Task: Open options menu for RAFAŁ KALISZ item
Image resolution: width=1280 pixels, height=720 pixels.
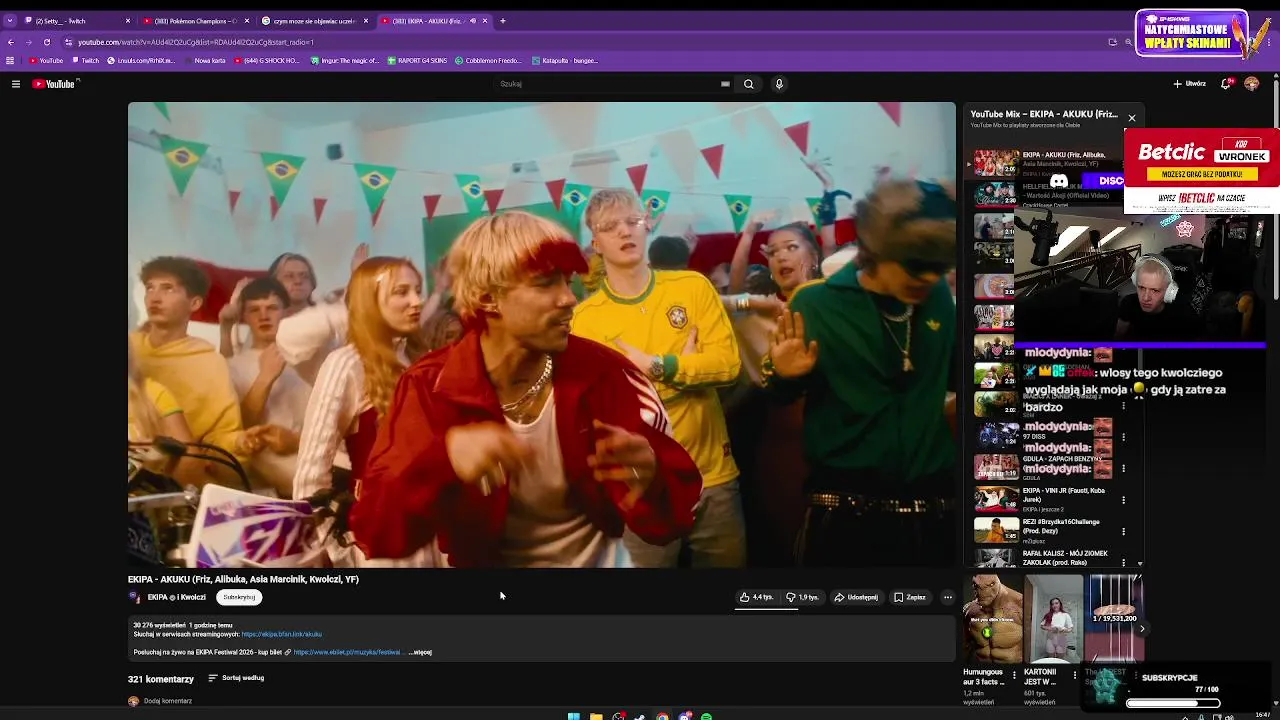Action: [x=1124, y=562]
